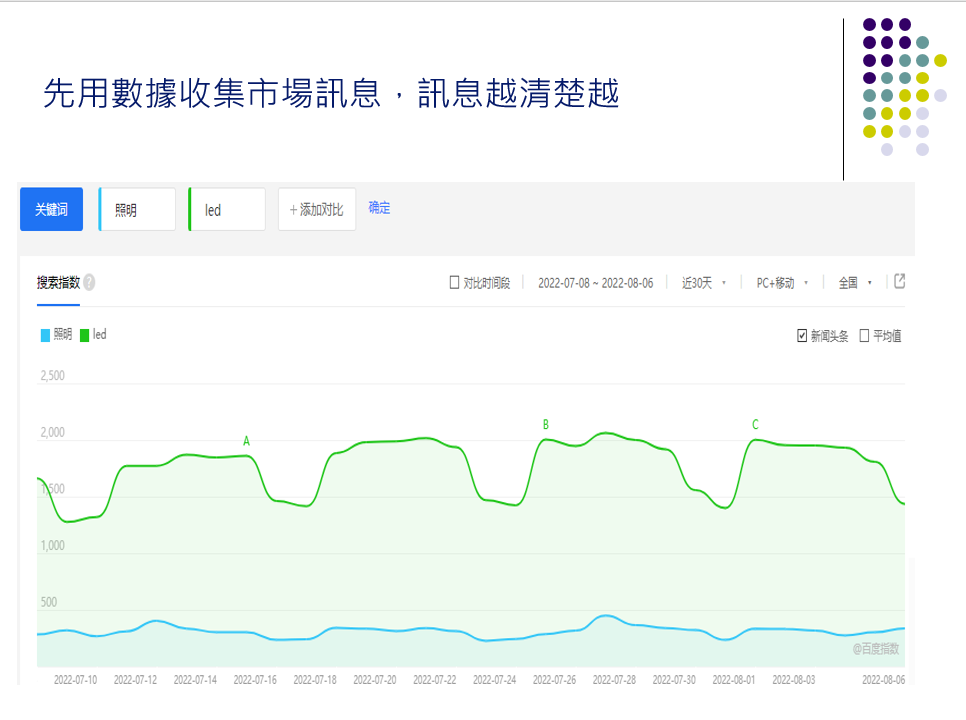Image resolution: width=966 pixels, height=720 pixels.
Task: Click the 照明 keyword input field
Action: pos(138,210)
